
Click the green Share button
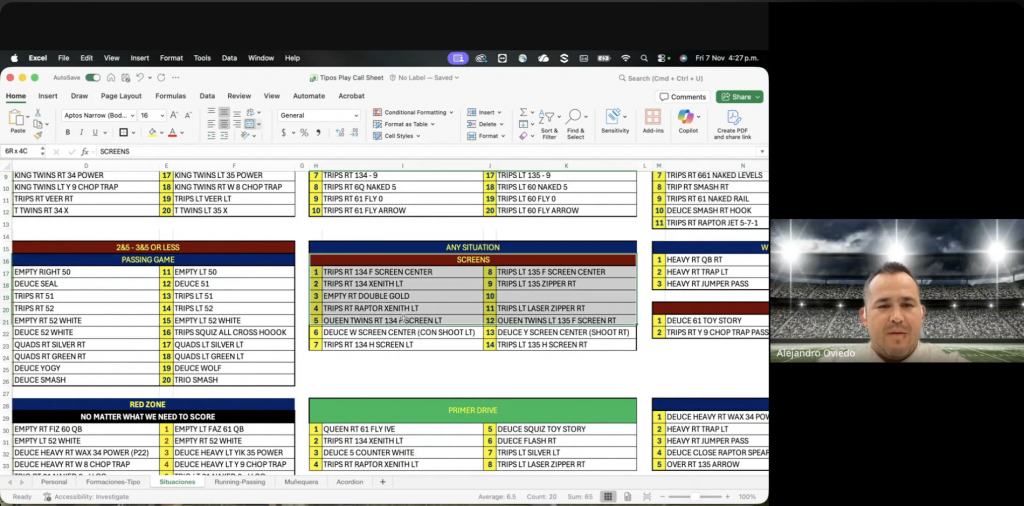tap(739, 96)
